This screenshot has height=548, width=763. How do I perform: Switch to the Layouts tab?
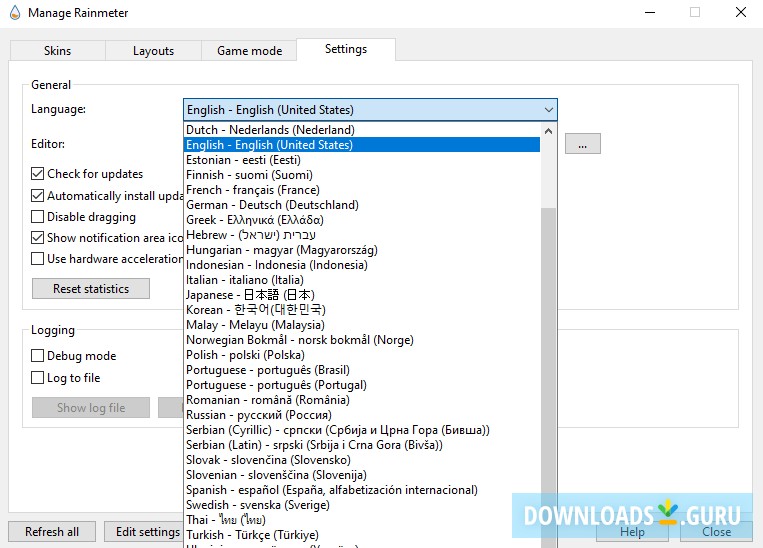tap(153, 51)
